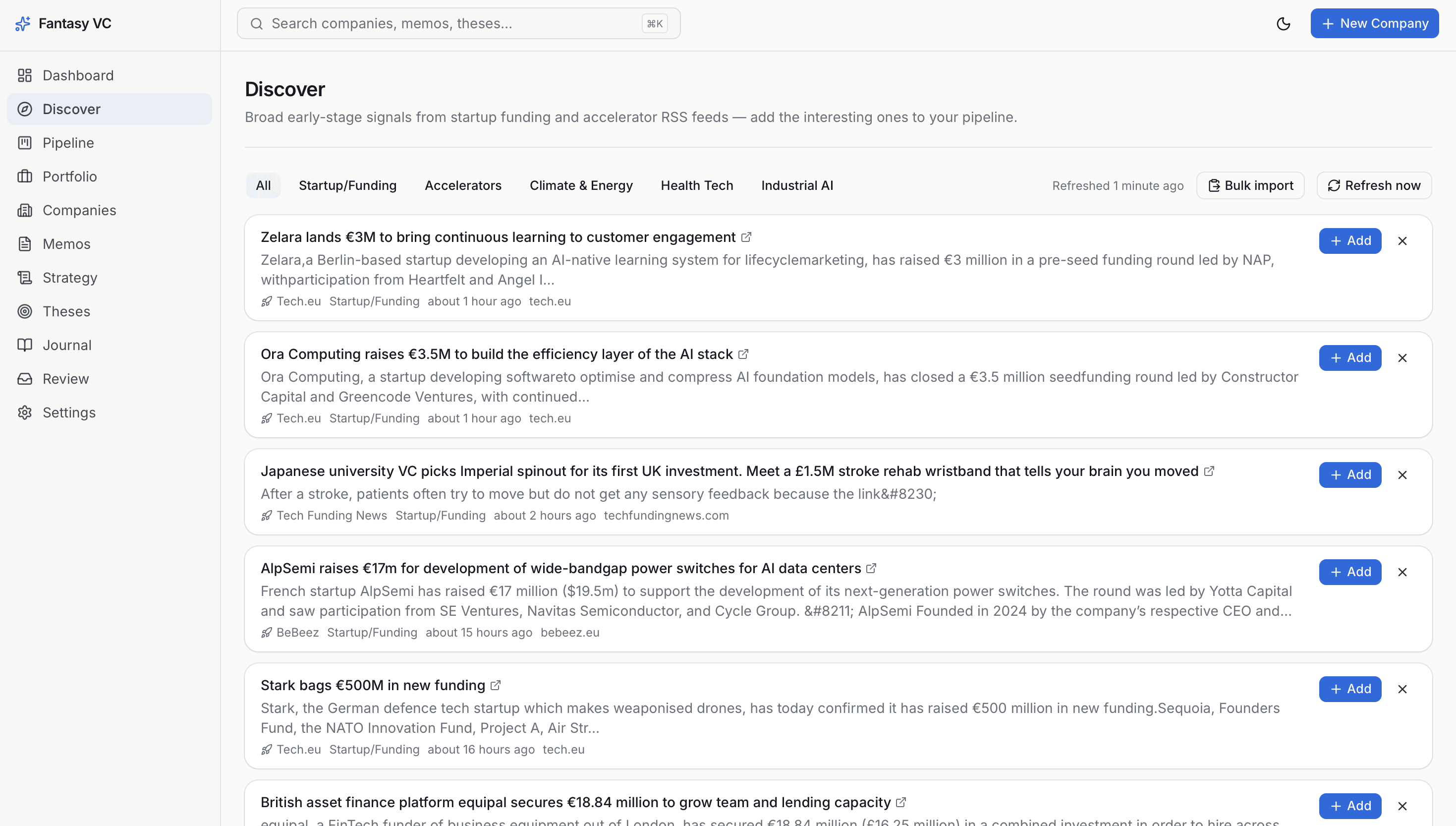Screen dimensions: 1456x826
Task: Click the Memos document icon
Action: click(x=24, y=244)
